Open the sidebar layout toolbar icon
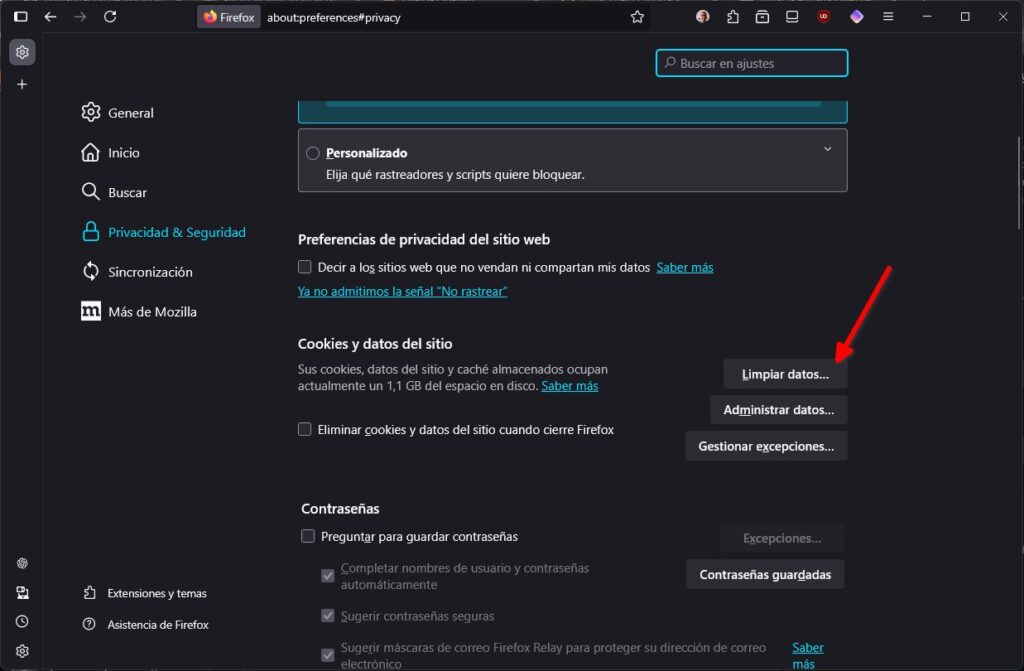Screen dimensions: 1024x671 (792, 16)
